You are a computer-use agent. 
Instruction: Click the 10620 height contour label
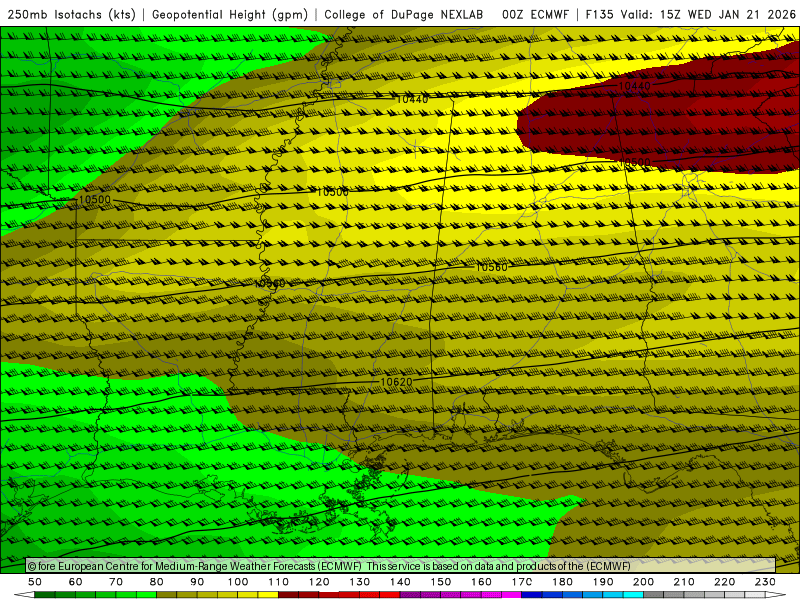[x=396, y=382]
